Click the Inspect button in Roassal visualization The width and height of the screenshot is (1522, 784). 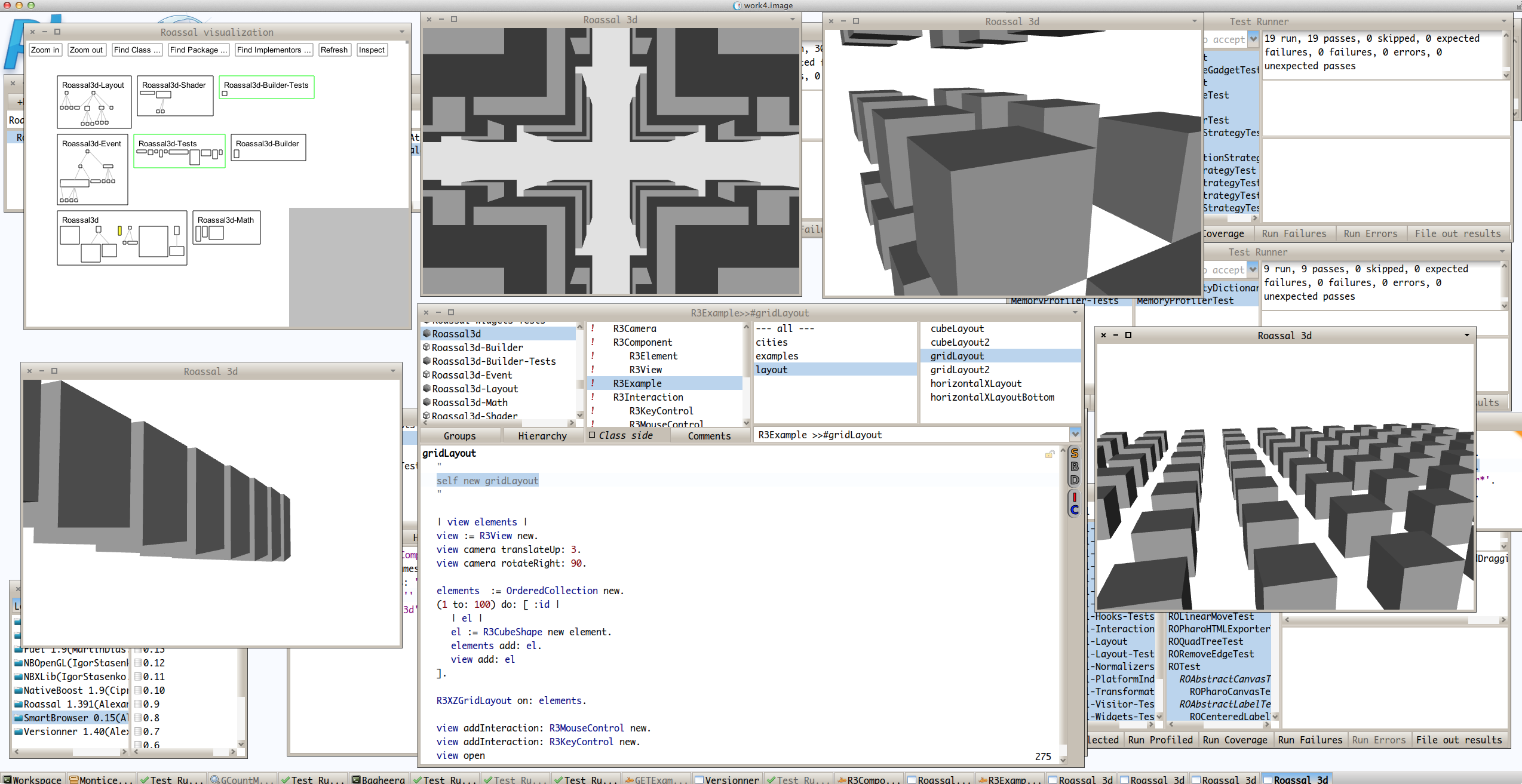tap(372, 50)
